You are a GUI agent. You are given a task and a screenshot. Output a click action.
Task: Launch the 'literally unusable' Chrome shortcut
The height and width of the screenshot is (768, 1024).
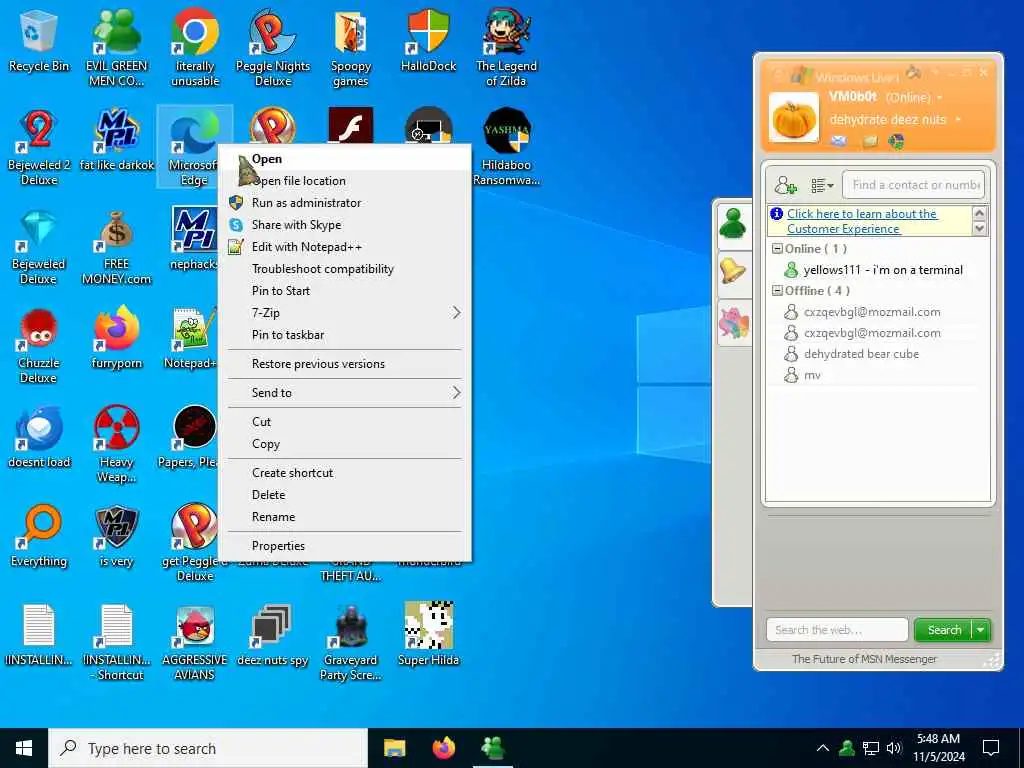(195, 48)
